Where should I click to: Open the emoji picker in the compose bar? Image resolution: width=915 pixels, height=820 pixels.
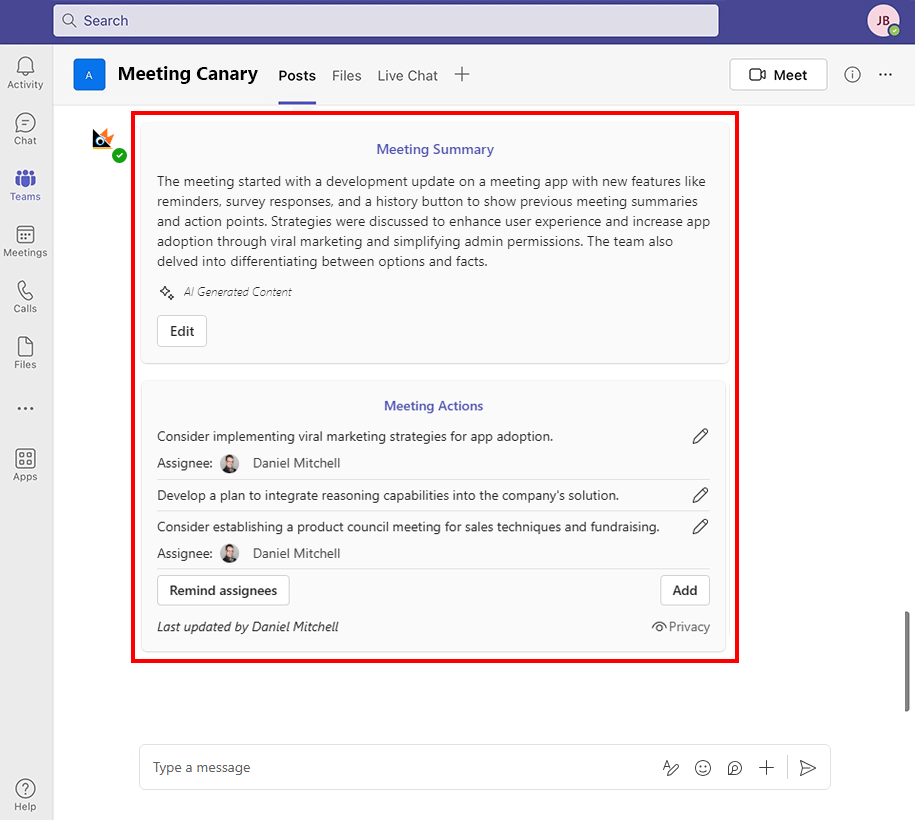(702, 767)
